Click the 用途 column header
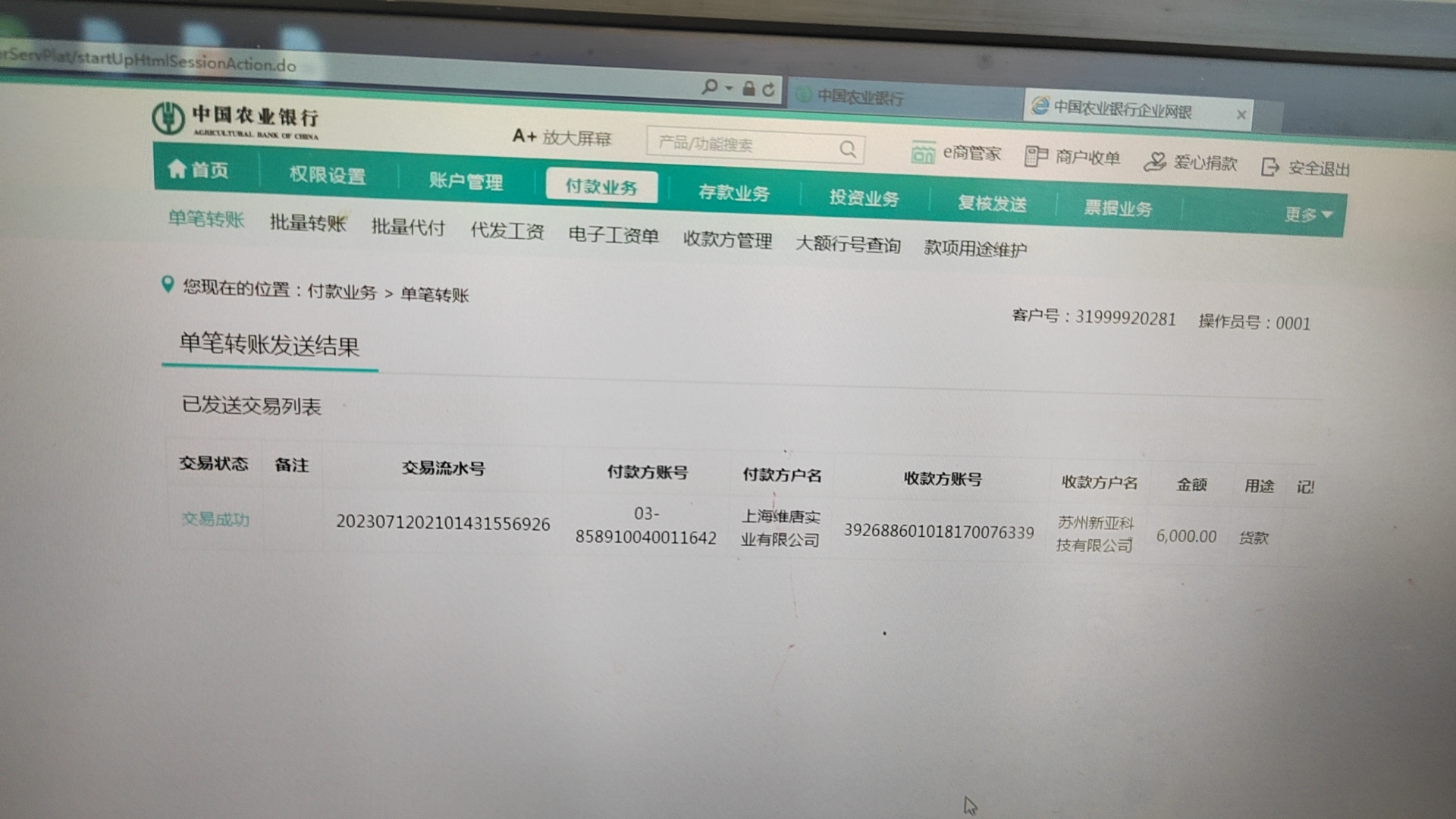The image size is (1456, 819). tap(1259, 486)
